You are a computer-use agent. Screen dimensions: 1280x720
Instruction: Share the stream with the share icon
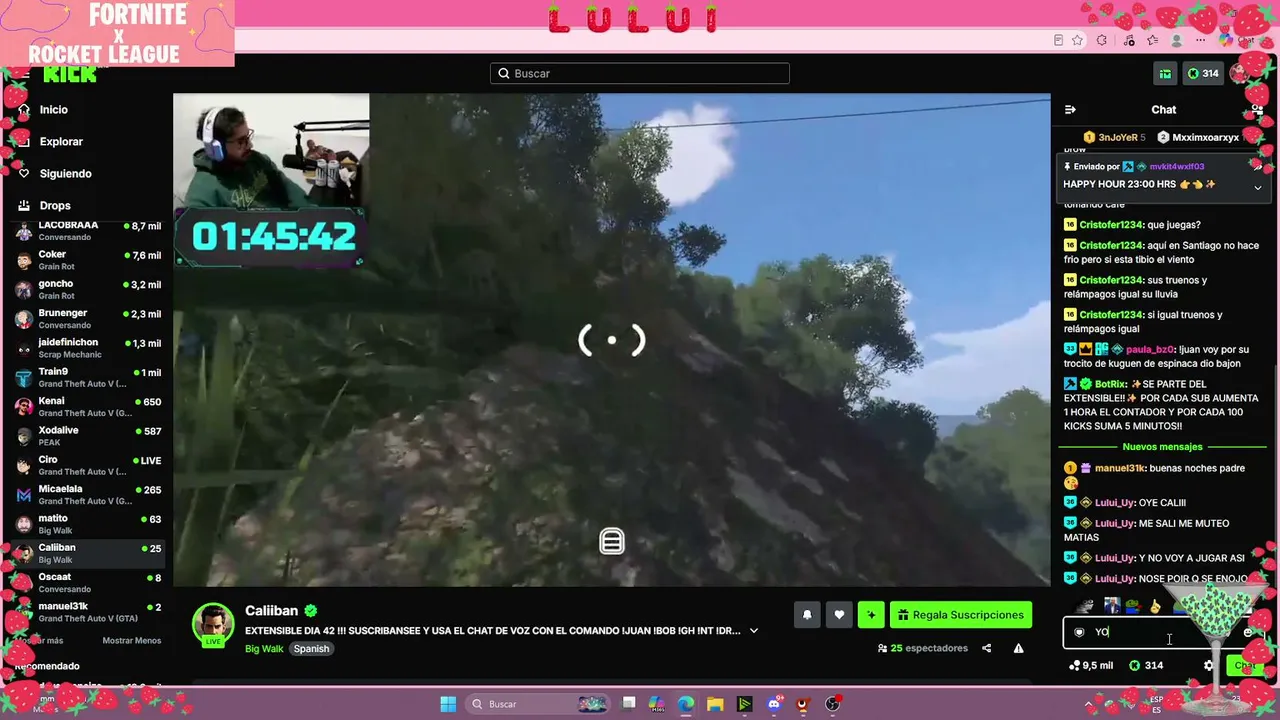point(986,648)
